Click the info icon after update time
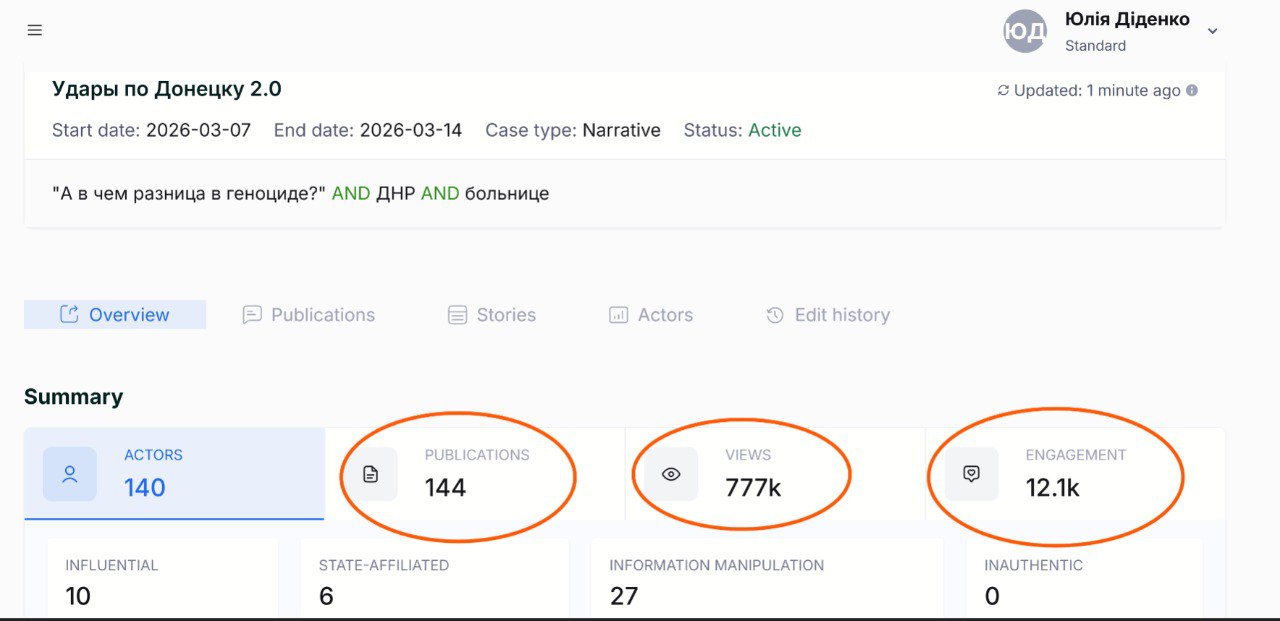This screenshot has height=621, width=1280. tap(1192, 91)
